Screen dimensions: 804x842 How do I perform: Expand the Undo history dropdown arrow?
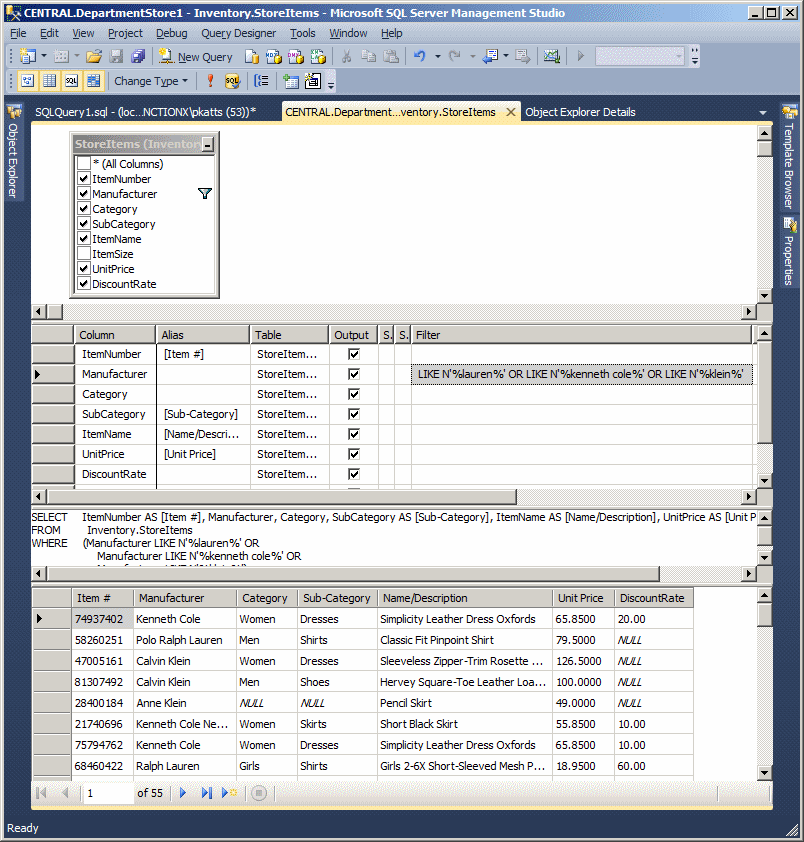point(438,56)
